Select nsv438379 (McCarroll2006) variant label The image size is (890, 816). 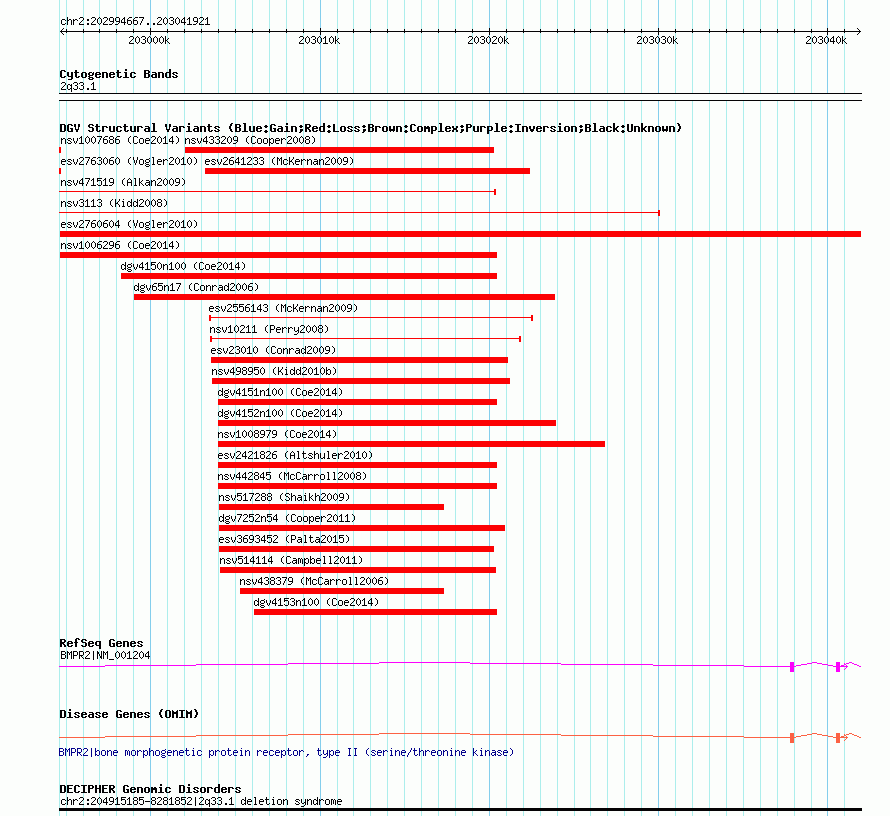click(314, 581)
